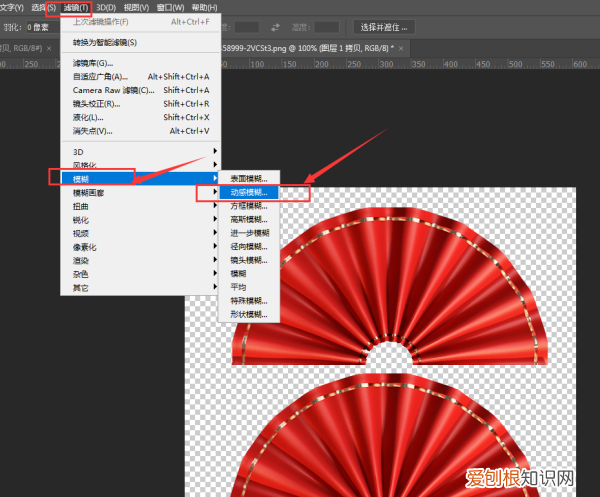Select 动感模糊 motion blur
The width and height of the screenshot is (600, 497).
[x=250, y=191]
